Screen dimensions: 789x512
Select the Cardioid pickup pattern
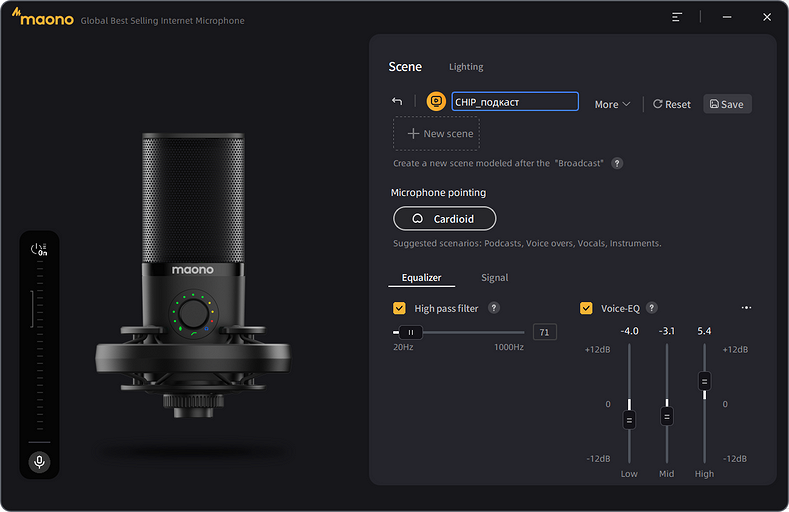click(x=445, y=219)
